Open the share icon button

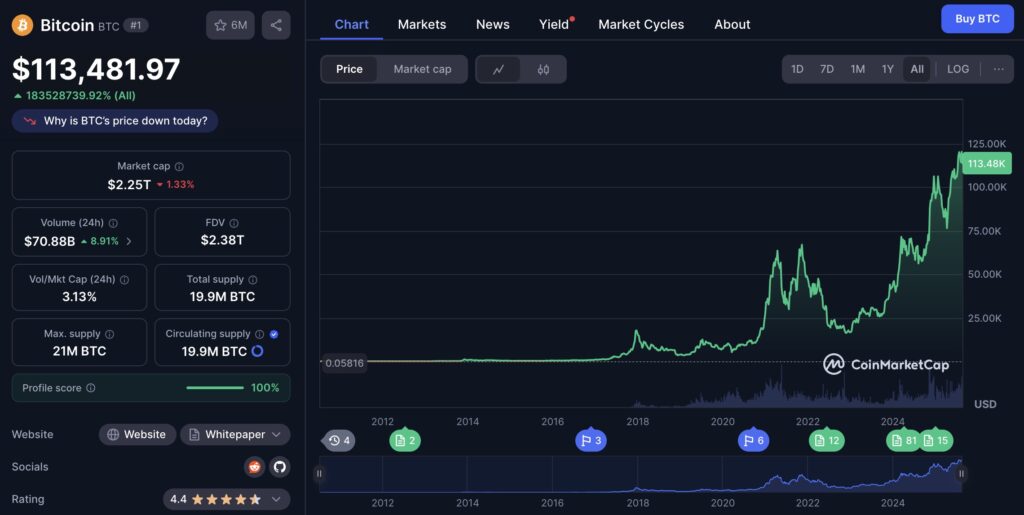[x=276, y=25]
